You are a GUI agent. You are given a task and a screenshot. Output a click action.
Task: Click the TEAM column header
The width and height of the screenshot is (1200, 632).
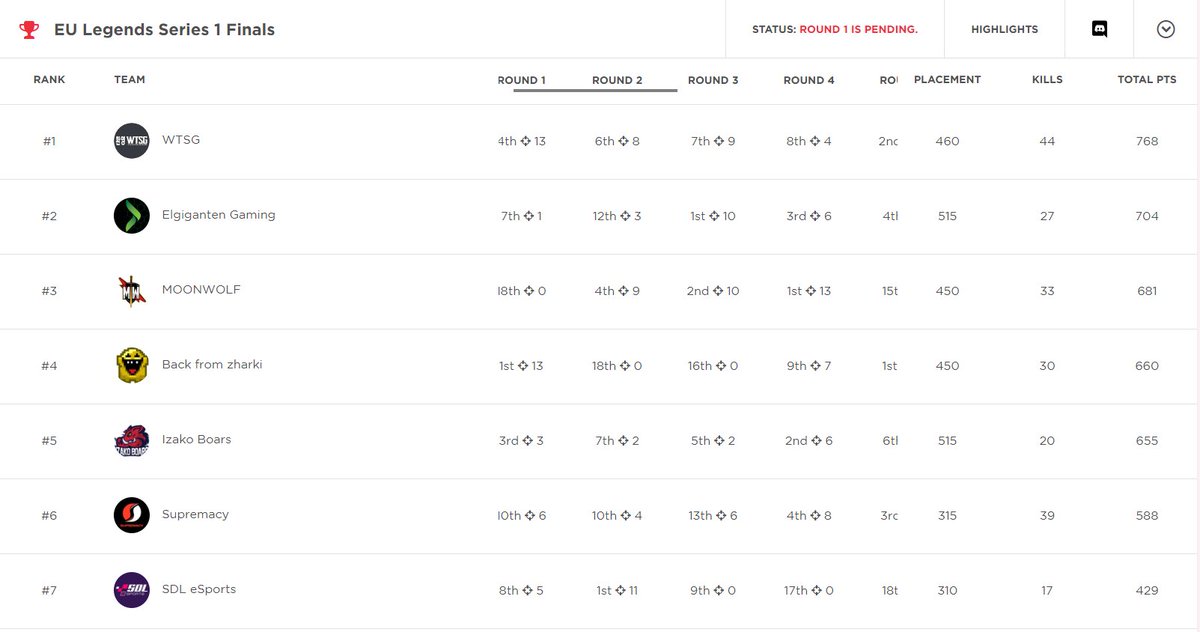(130, 79)
